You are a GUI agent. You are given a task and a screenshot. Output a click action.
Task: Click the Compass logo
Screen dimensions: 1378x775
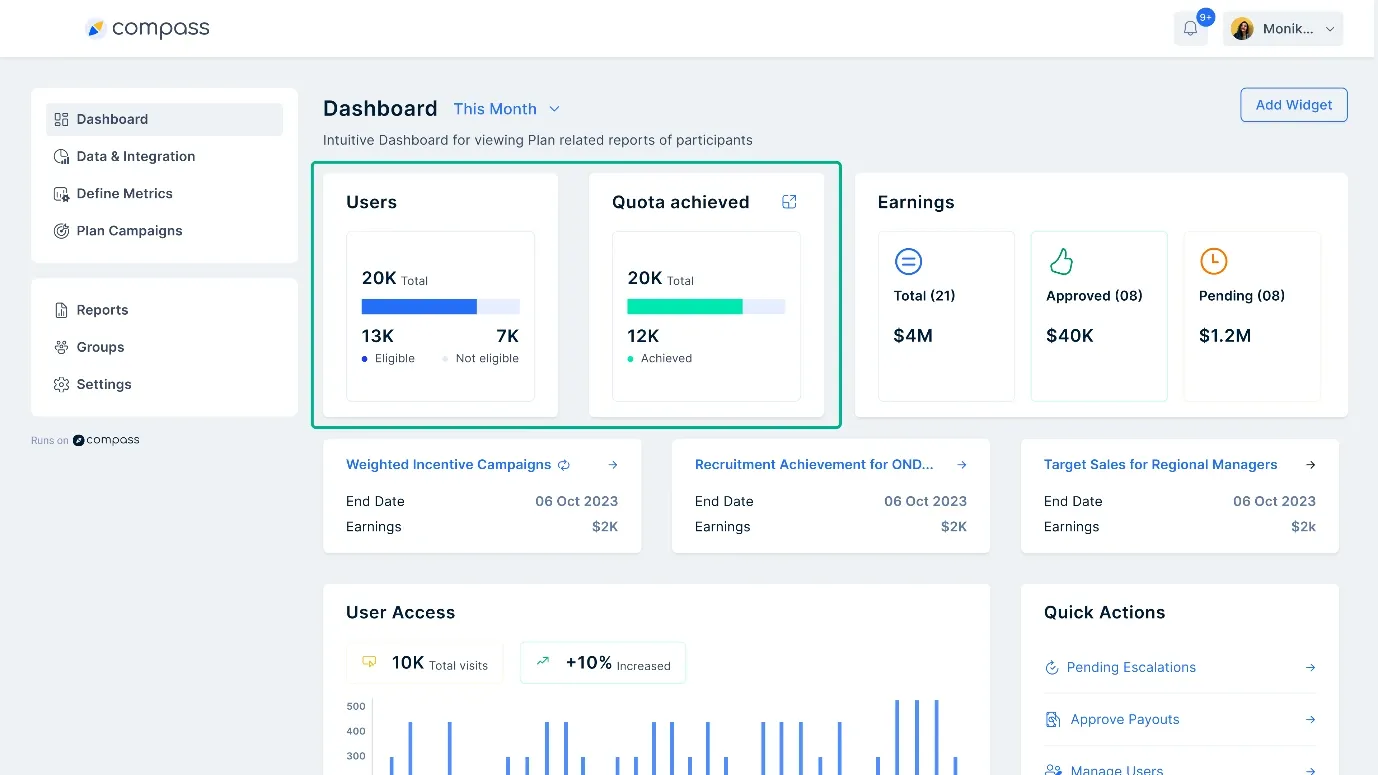(x=147, y=28)
